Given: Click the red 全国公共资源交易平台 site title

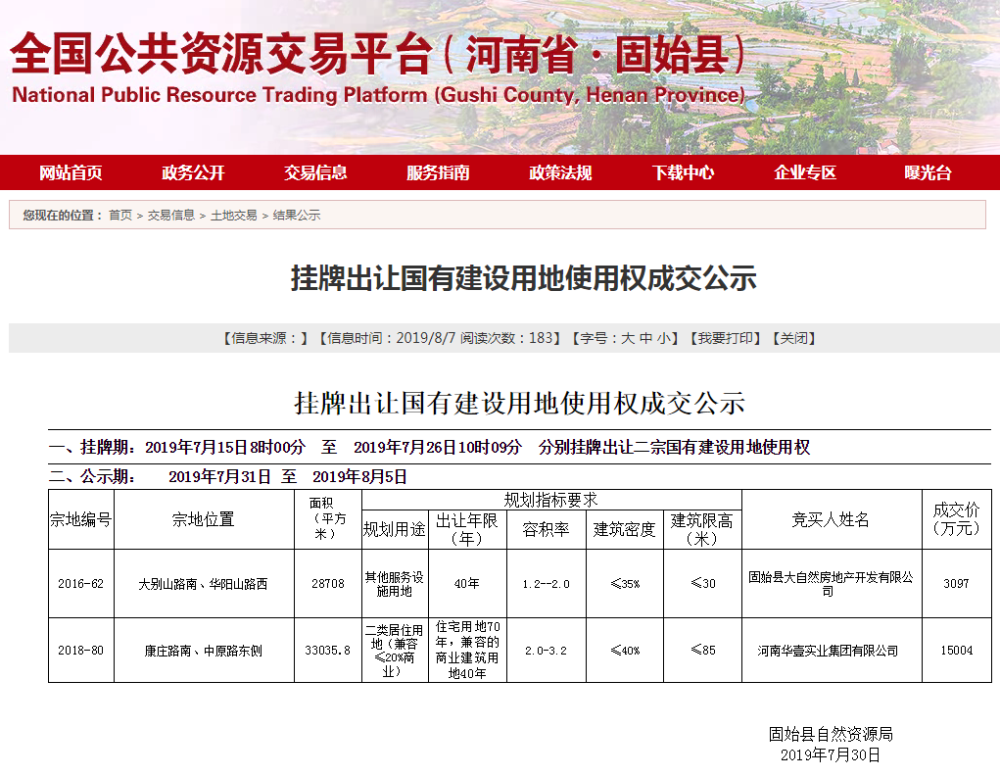Looking at the screenshot, I should 378,54.
